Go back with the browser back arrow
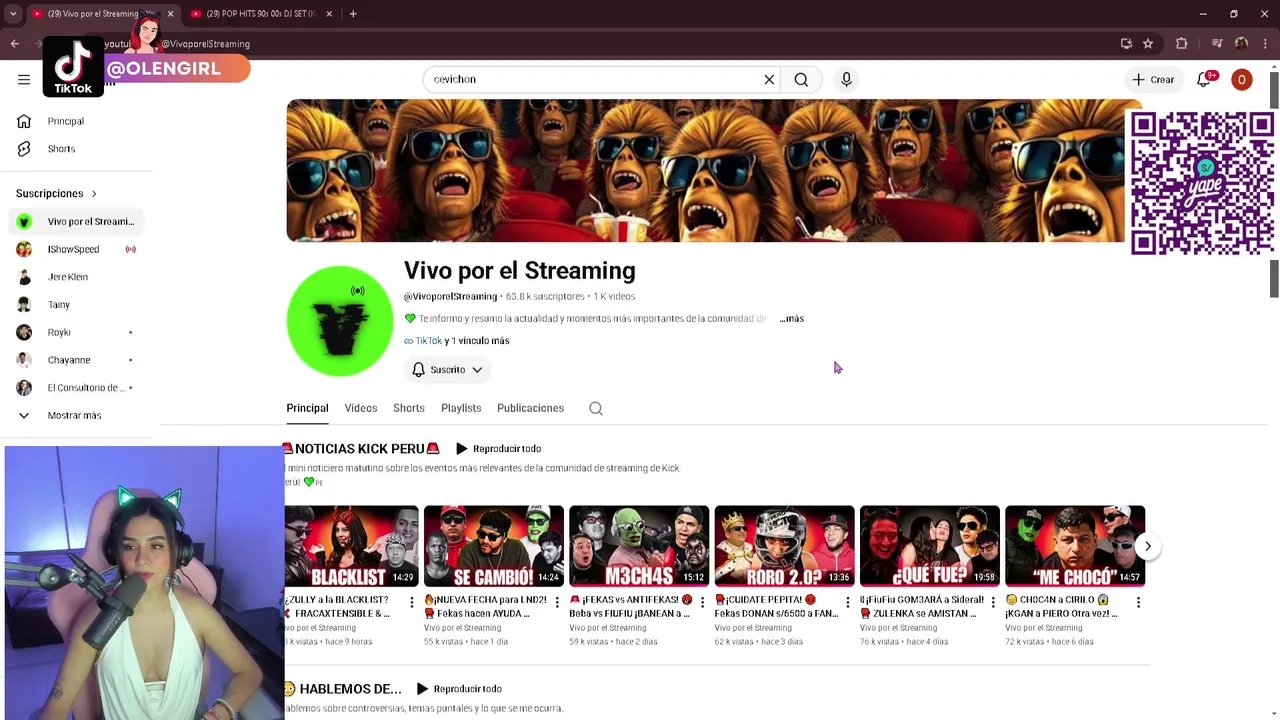The width and height of the screenshot is (1280, 720). (15, 44)
